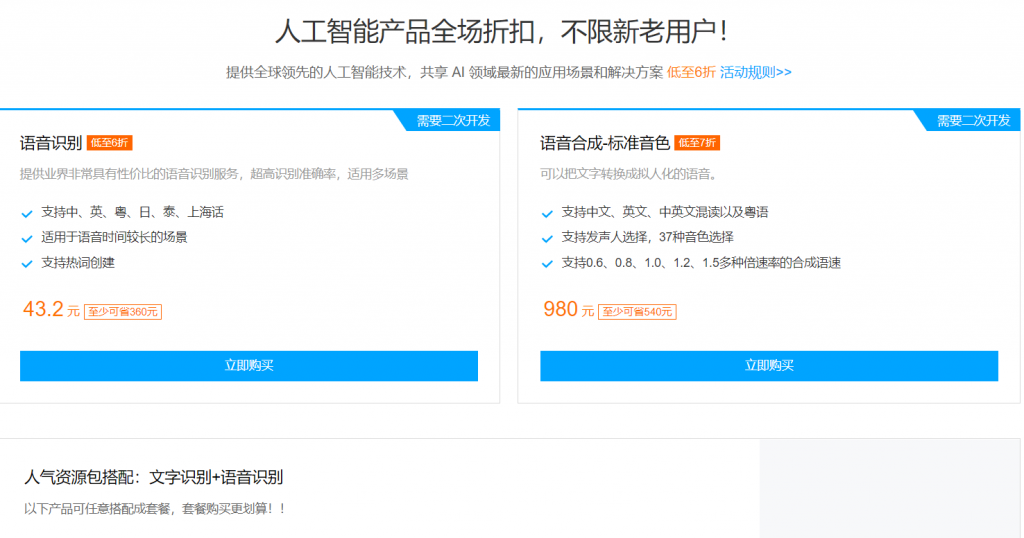
Task: Click checkmark beside 支持发声人选择，37种音色选择
Action: (x=547, y=239)
